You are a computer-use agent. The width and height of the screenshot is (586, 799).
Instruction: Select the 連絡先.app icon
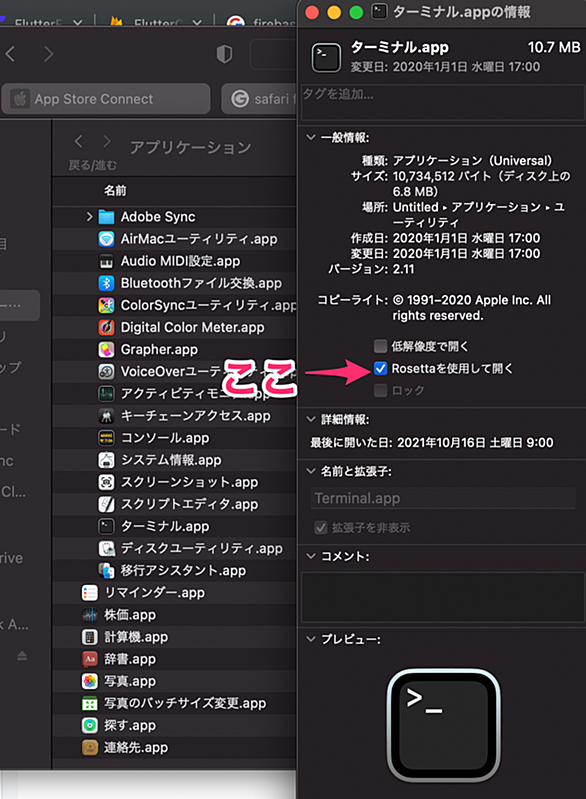pos(90,748)
